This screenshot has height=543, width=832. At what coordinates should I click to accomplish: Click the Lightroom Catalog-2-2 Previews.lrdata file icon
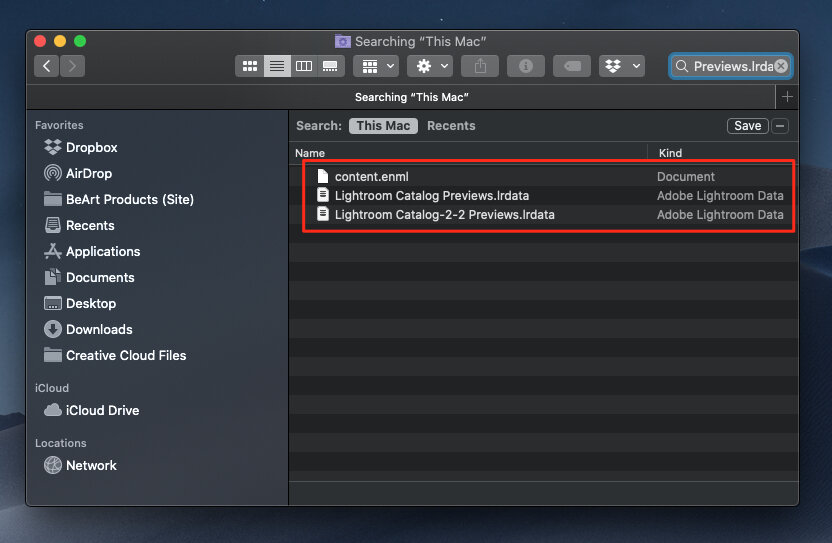point(323,214)
